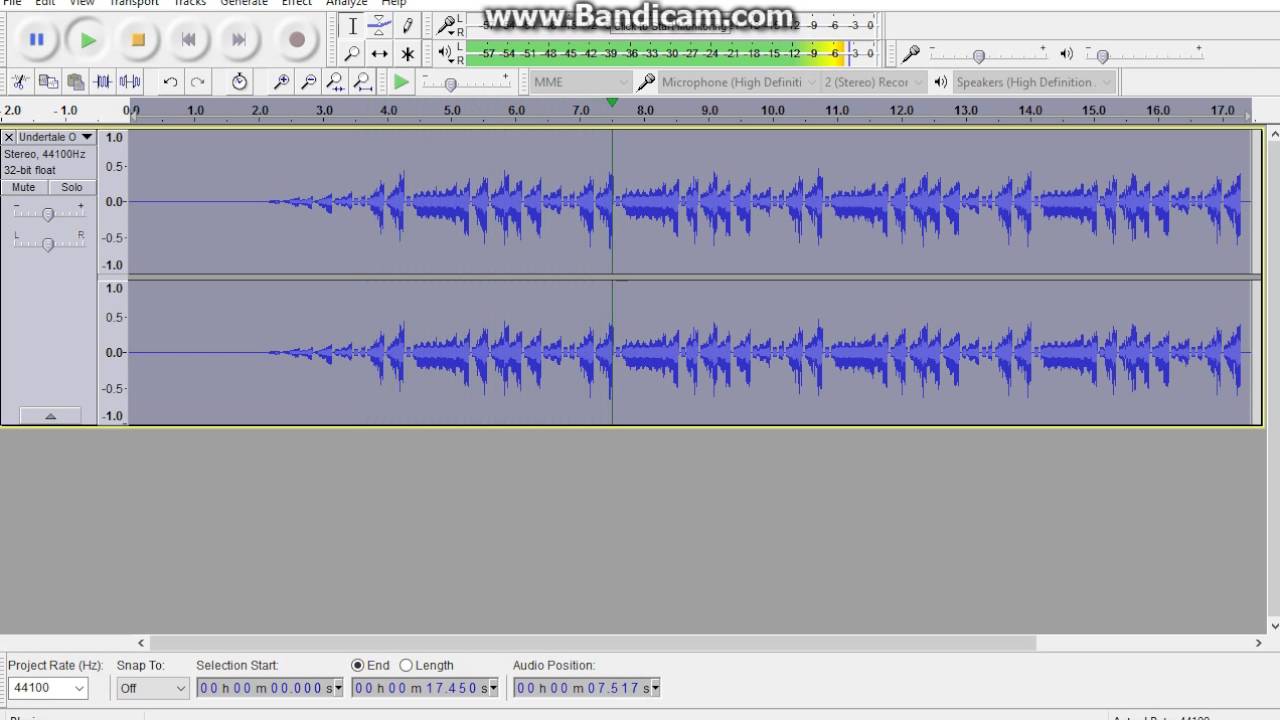This screenshot has height=720, width=1280.
Task: Click the Paste icon
Action: (x=75, y=82)
